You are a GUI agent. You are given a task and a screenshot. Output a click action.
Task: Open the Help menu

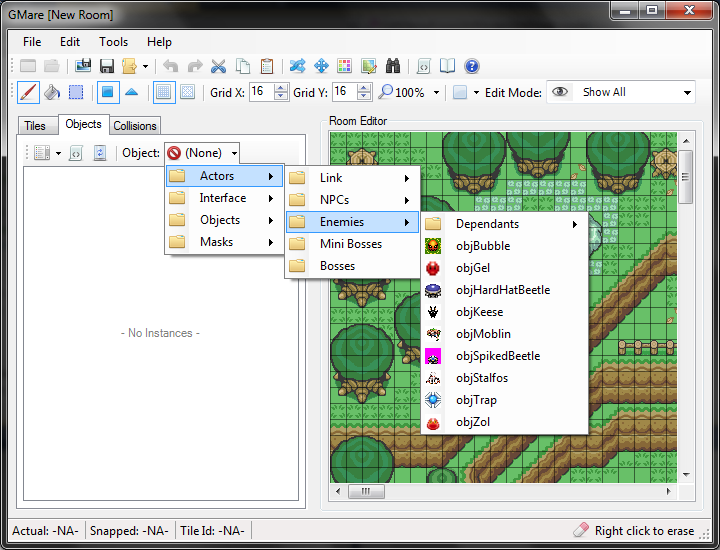coord(159,42)
